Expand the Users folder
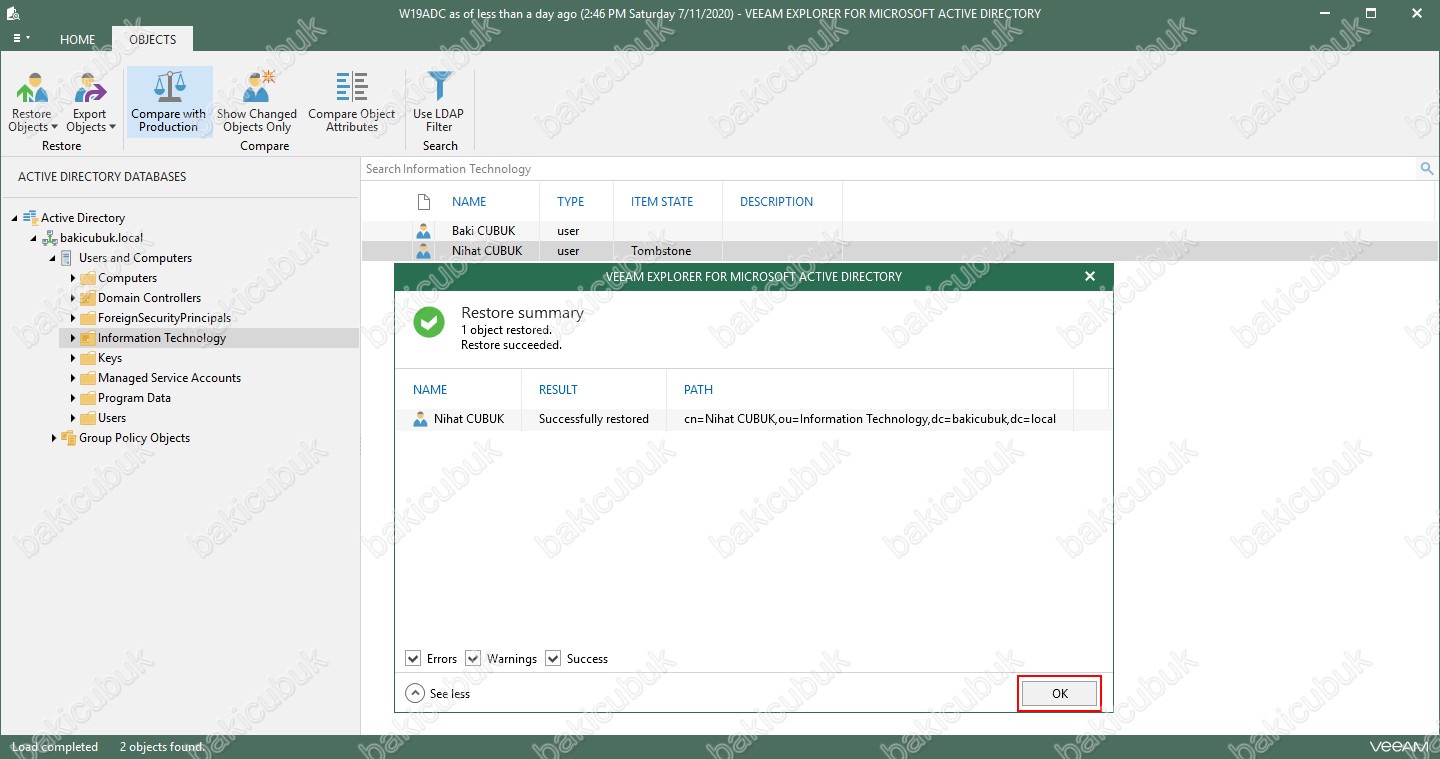 click(73, 418)
